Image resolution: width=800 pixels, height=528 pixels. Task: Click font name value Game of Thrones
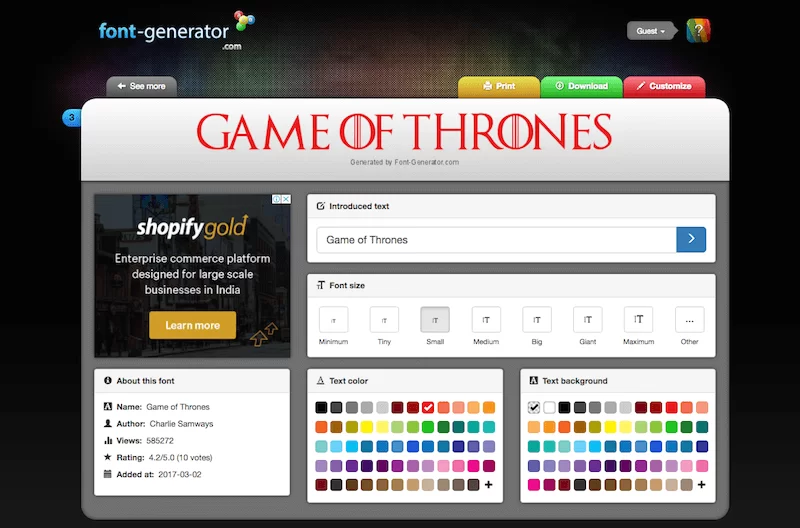point(178,407)
